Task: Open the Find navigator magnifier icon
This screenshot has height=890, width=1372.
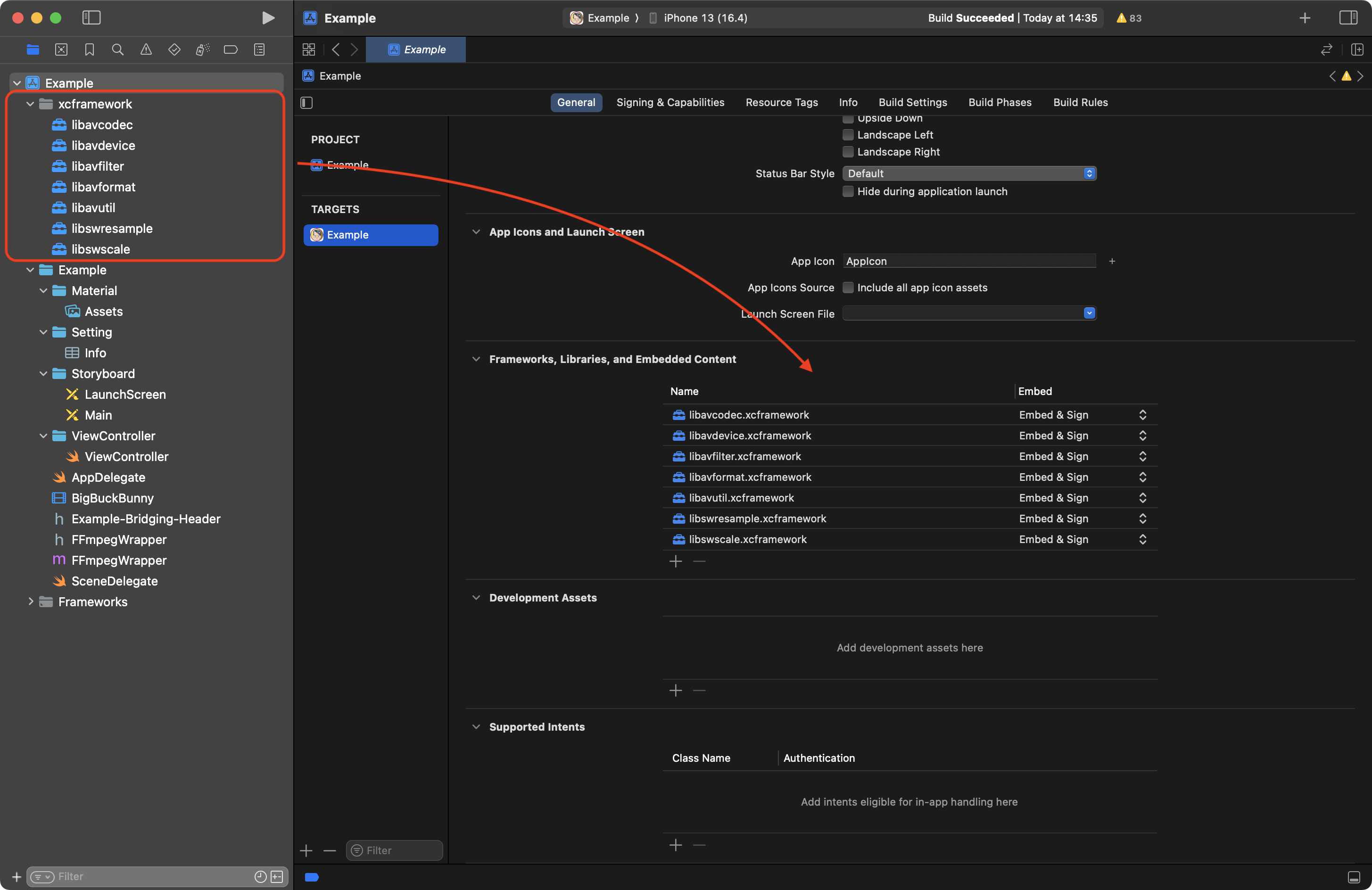Action: [x=117, y=49]
